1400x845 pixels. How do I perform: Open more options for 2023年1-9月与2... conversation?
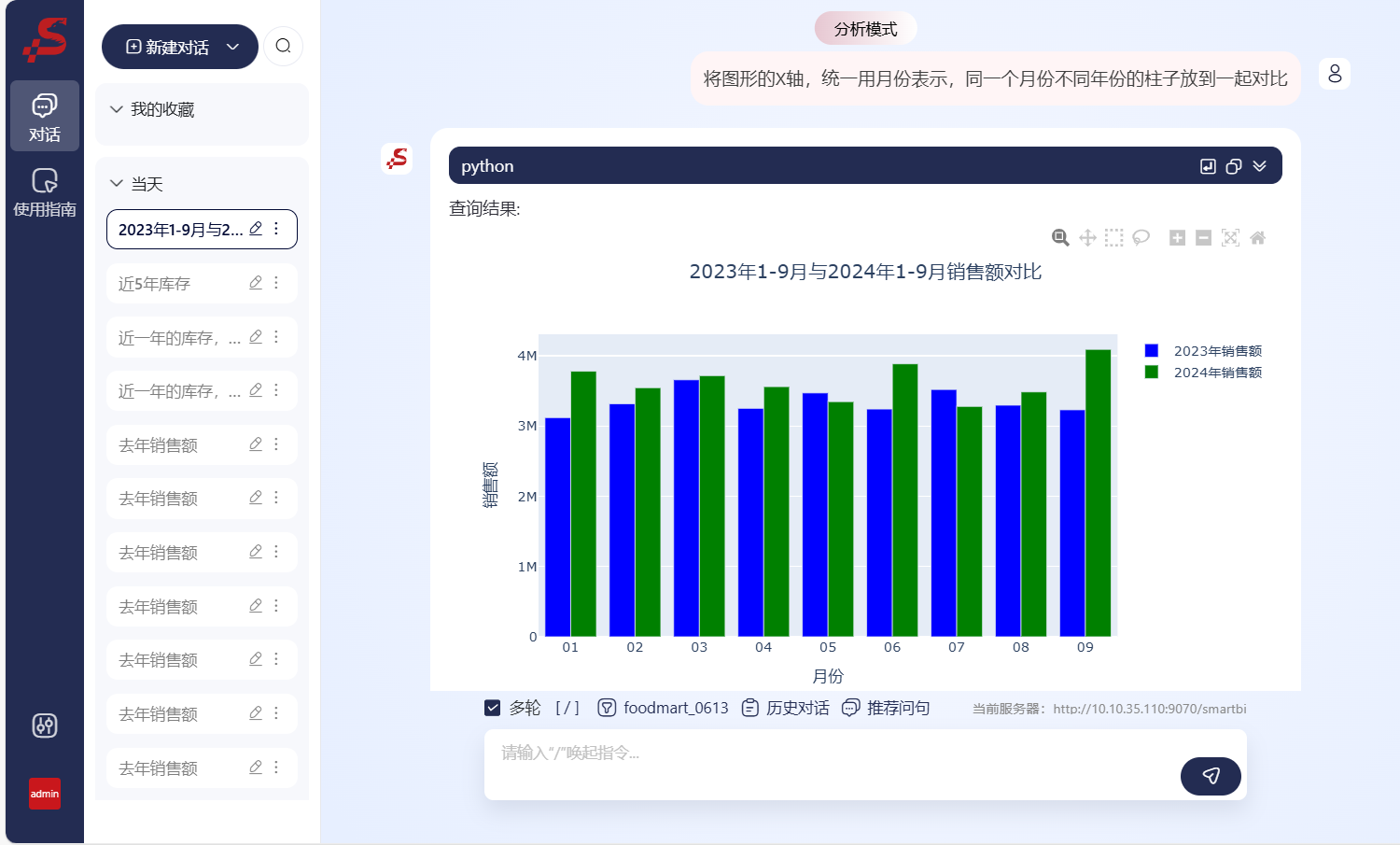[x=276, y=229]
